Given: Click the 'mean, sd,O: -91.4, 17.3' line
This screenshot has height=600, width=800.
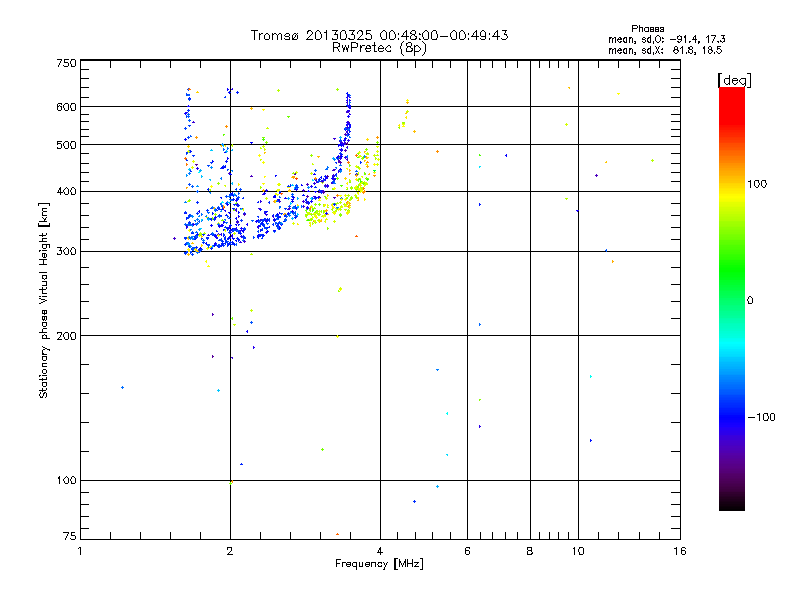Looking at the screenshot, I should click(667, 40).
